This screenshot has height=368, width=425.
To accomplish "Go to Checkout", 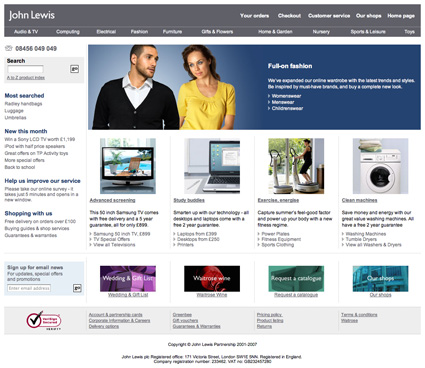I will (x=289, y=16).
